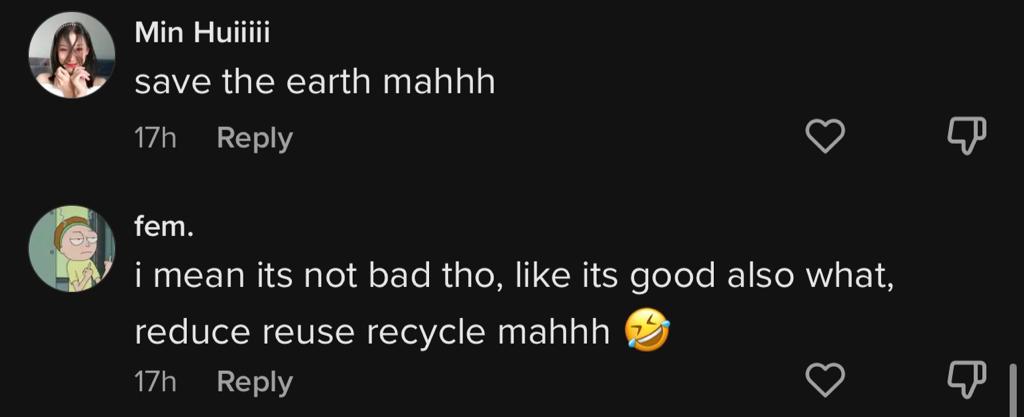This screenshot has height=417, width=1024.
Task: Click the rolling-laughing emoji in fem.'s comment
Action: [x=648, y=332]
